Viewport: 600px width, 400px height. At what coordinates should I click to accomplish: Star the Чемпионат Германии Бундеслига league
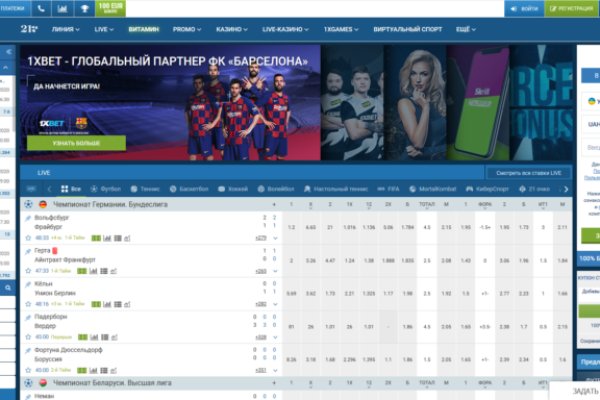coord(29,204)
